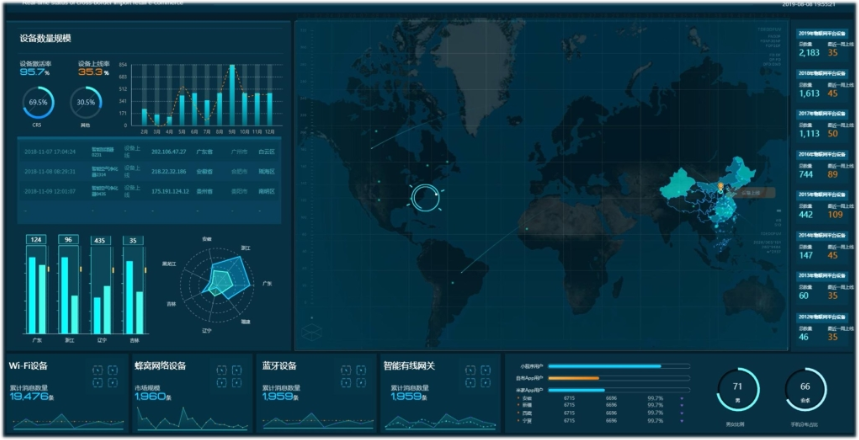859x440 pixels.
Task: Click the bottom-left square icon in 蓝牙设备 panel
Action: pos(345,383)
